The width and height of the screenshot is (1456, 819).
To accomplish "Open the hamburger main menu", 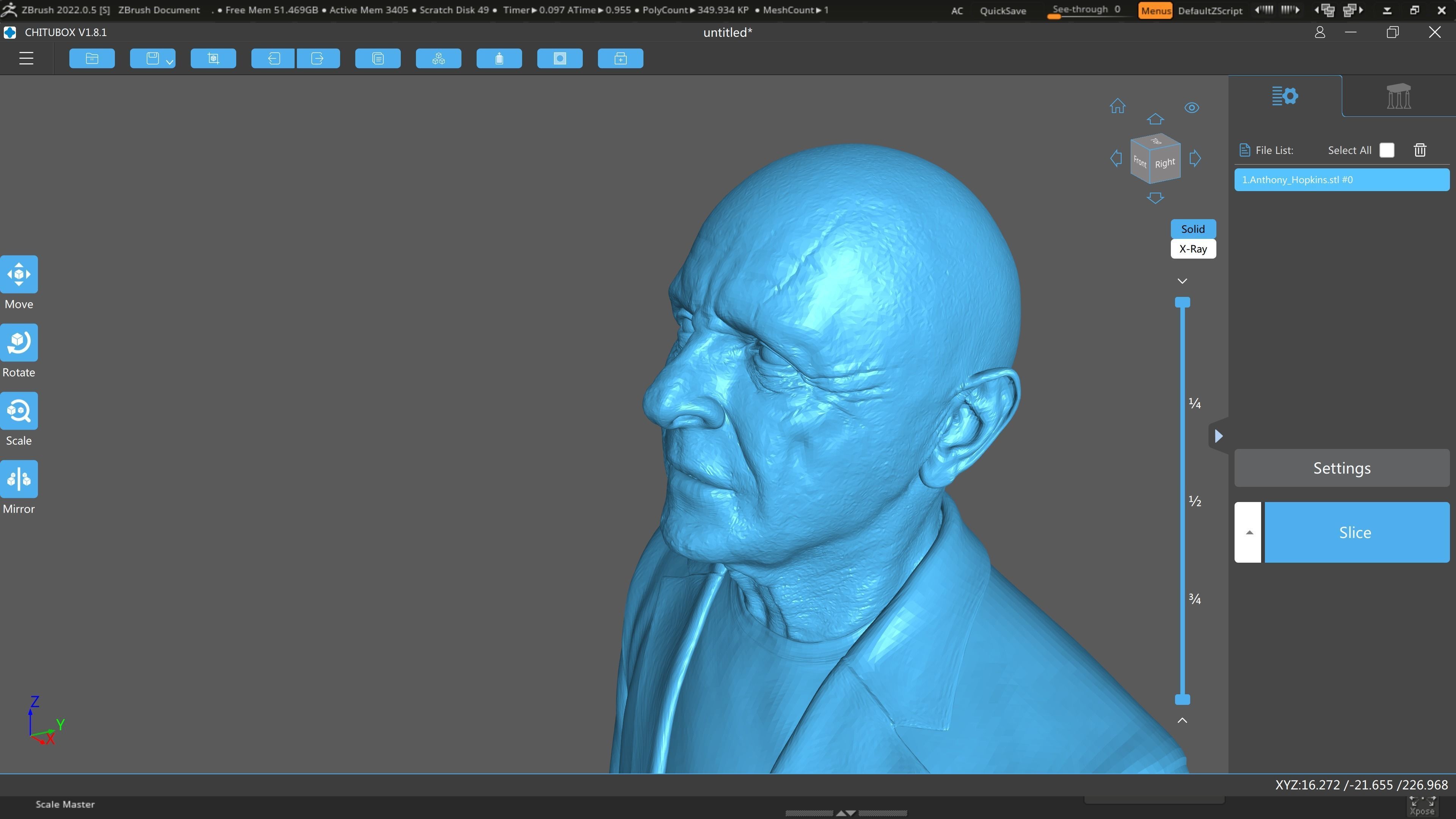I will 27,58.
